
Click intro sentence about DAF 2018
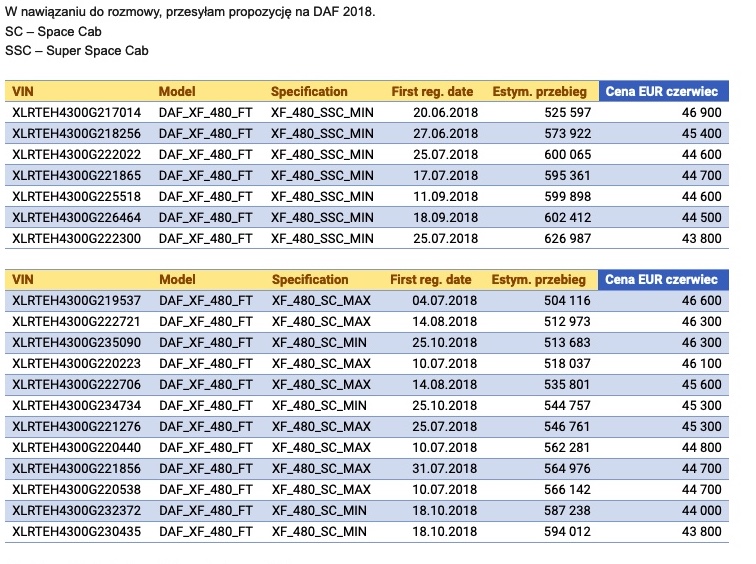click(x=190, y=12)
